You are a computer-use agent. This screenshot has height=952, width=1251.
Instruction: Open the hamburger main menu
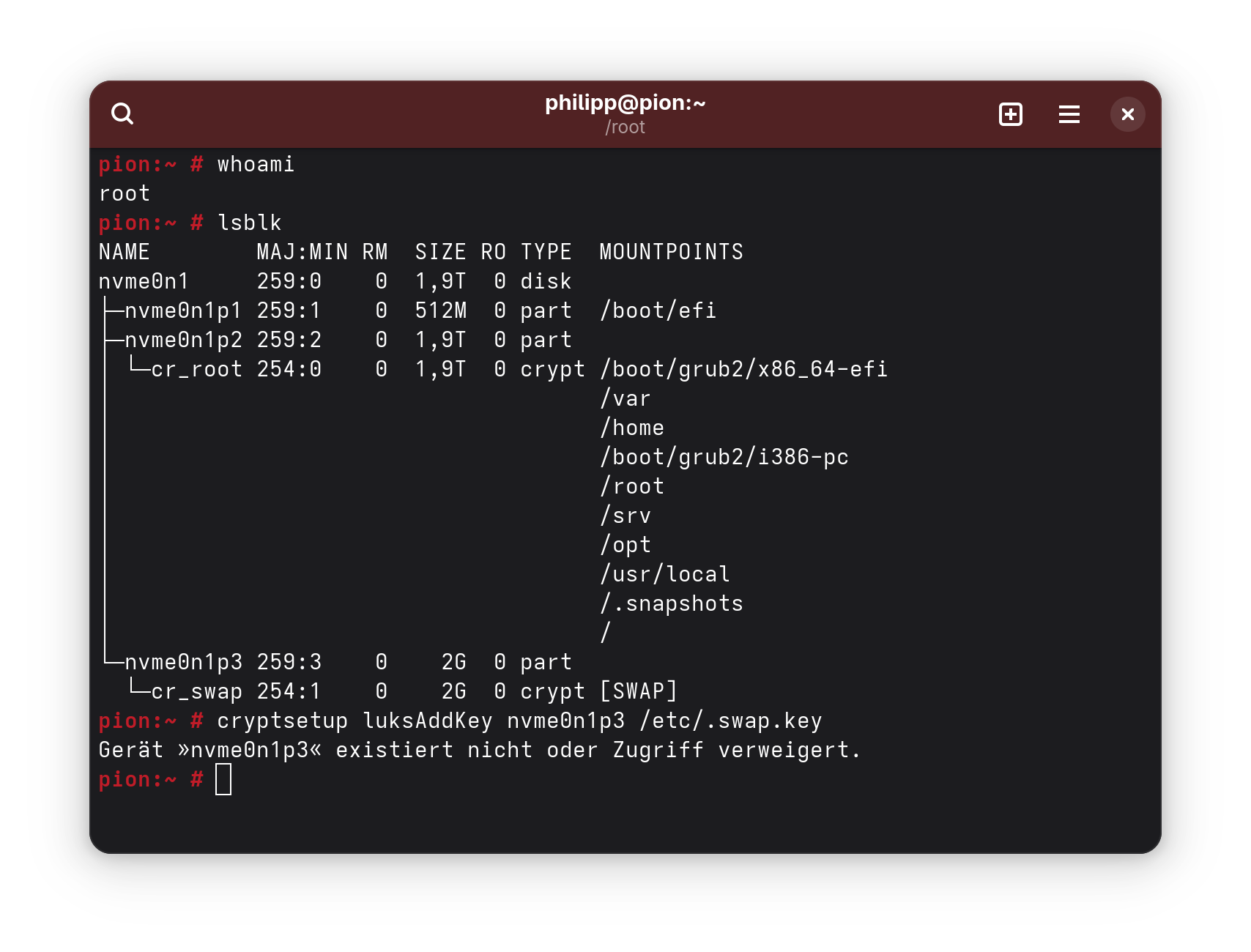point(1069,114)
